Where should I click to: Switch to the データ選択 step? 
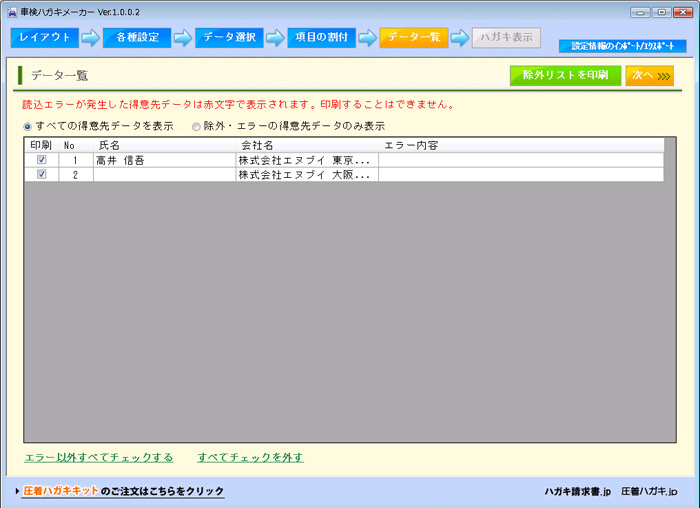229,37
